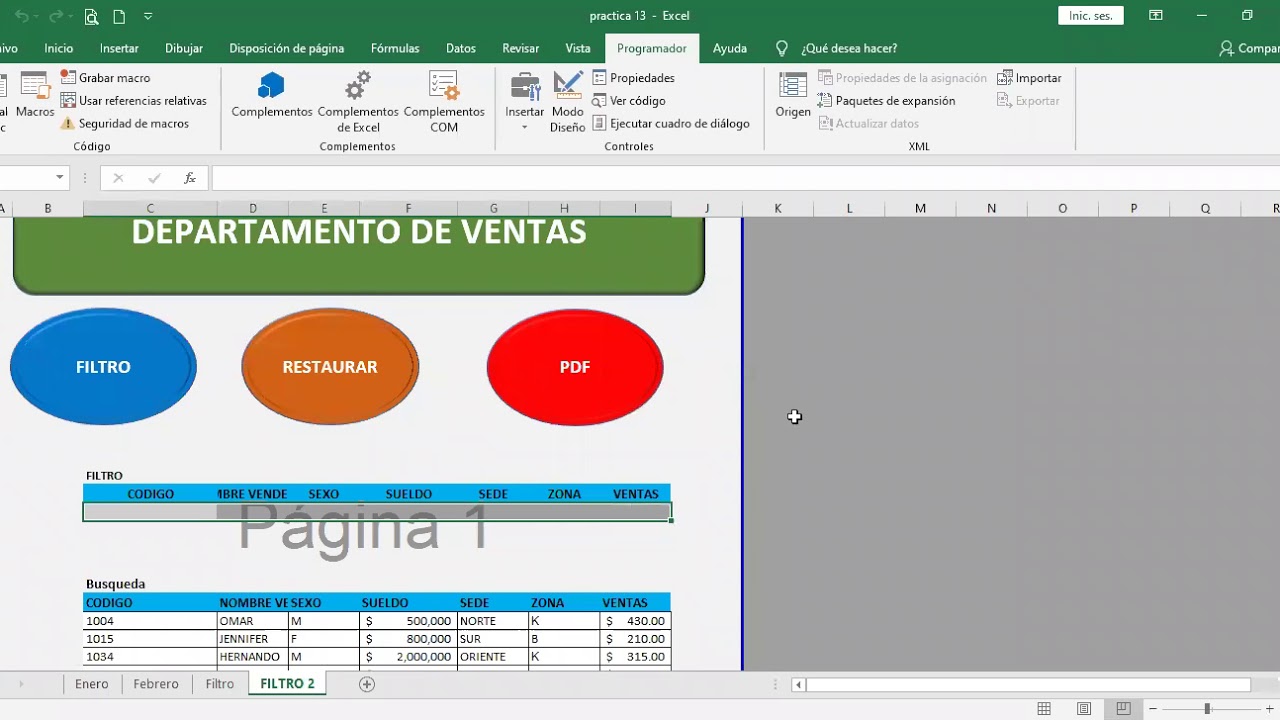Expand the Name Box dropdown arrow

click(60, 178)
